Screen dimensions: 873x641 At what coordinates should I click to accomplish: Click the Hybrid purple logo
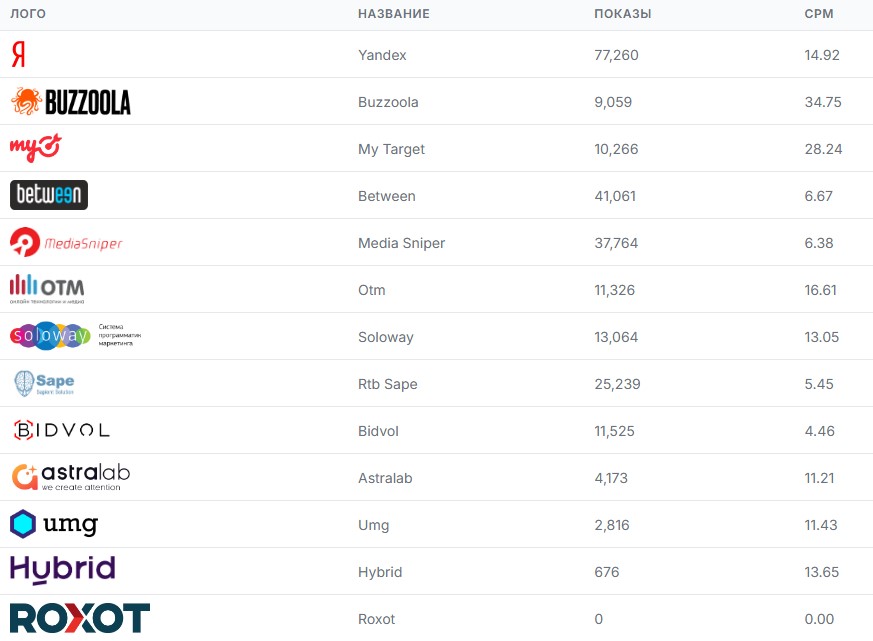[x=62, y=570]
